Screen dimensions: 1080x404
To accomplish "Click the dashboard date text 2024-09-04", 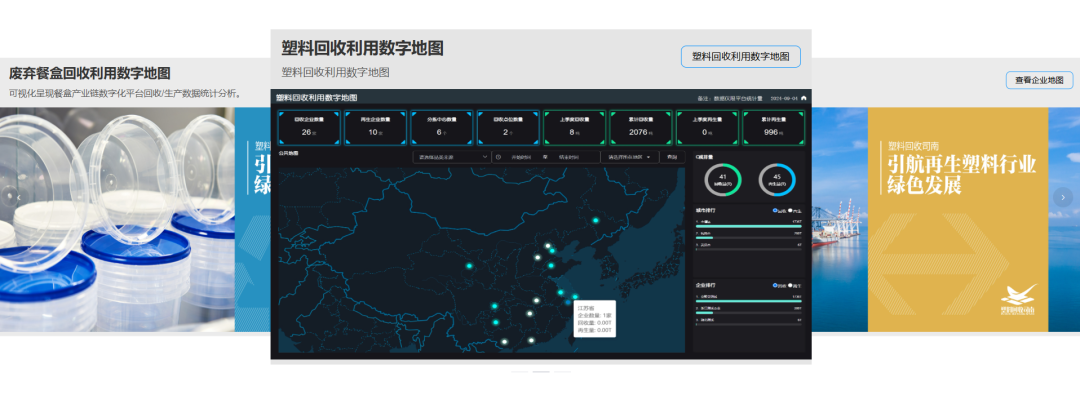I will click(784, 98).
